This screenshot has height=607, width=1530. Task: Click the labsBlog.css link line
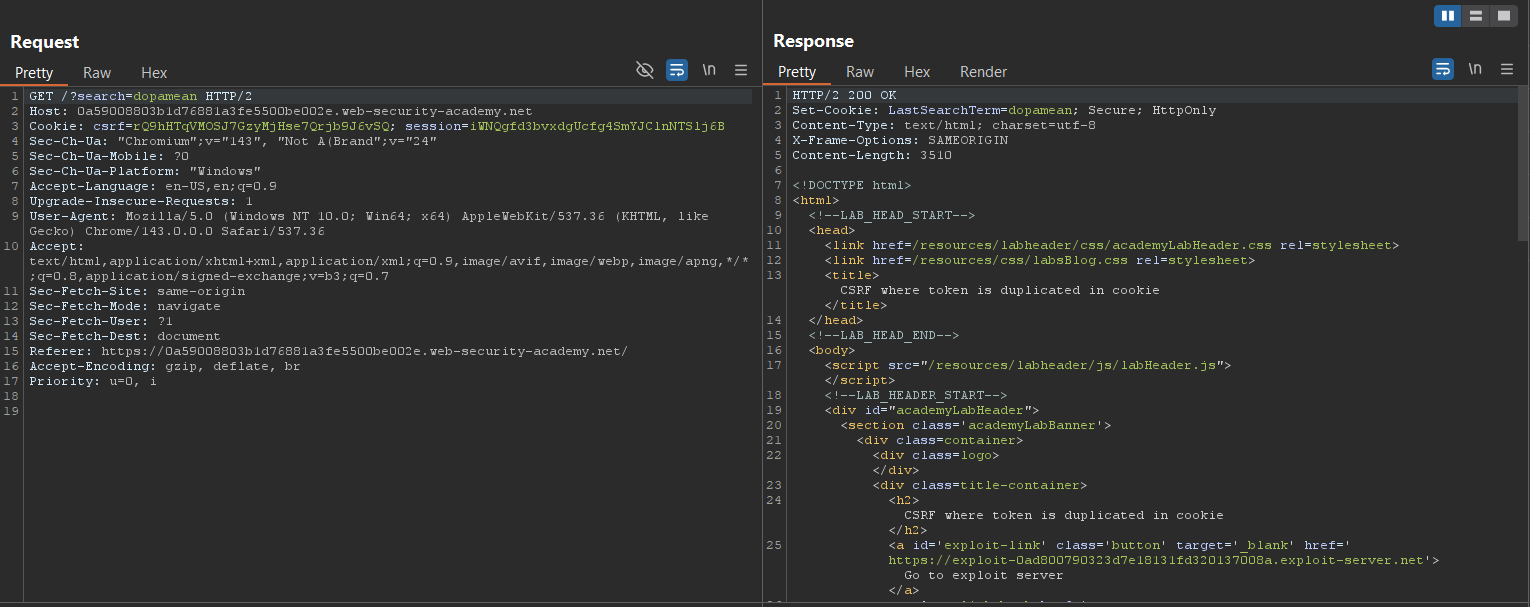click(1040, 260)
